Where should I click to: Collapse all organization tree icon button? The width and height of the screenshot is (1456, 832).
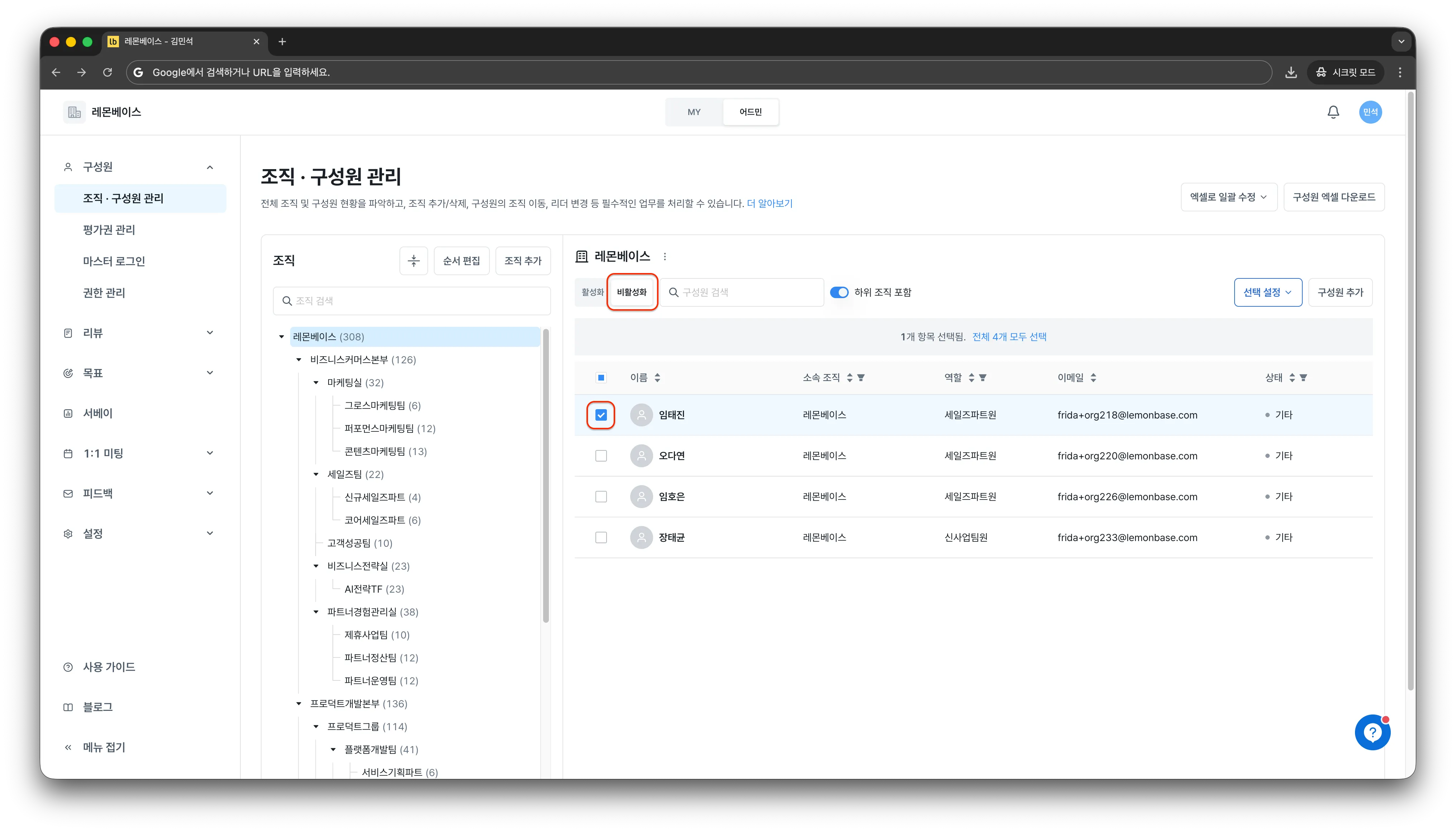click(413, 260)
